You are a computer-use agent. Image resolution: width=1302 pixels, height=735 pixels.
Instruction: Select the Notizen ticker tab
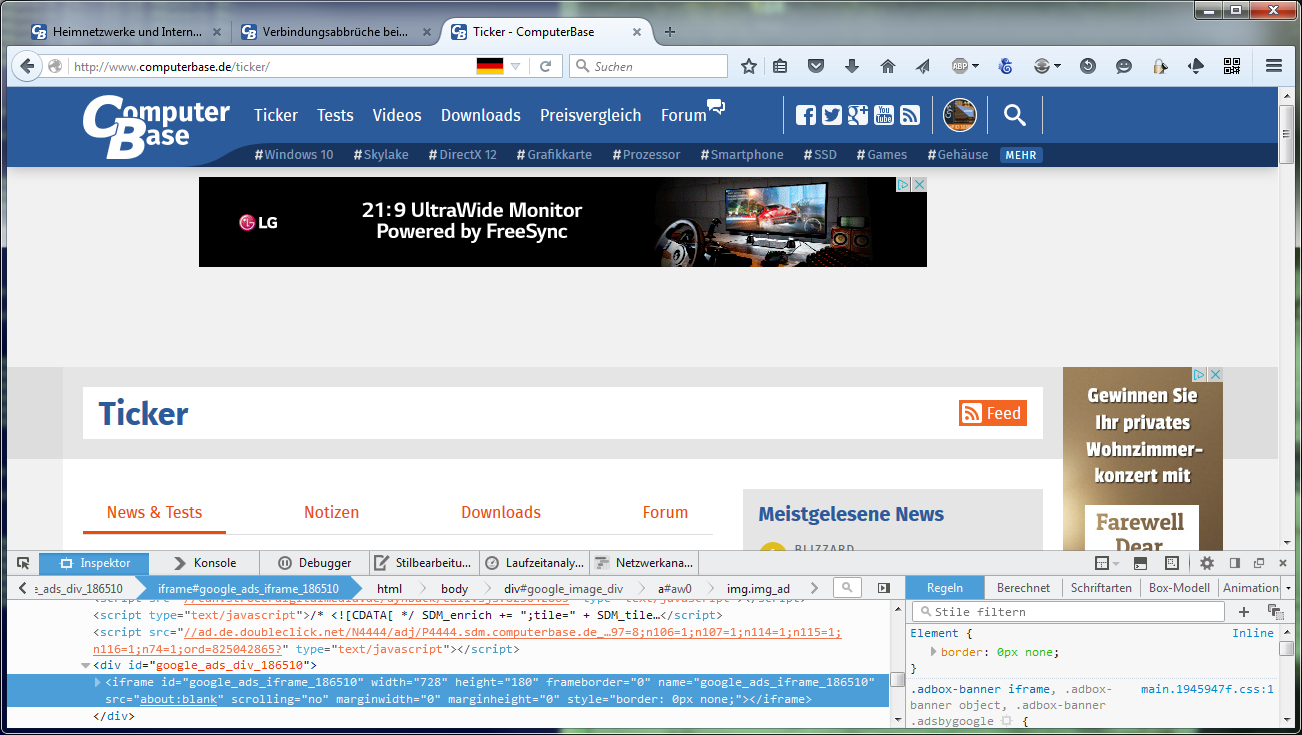(331, 512)
